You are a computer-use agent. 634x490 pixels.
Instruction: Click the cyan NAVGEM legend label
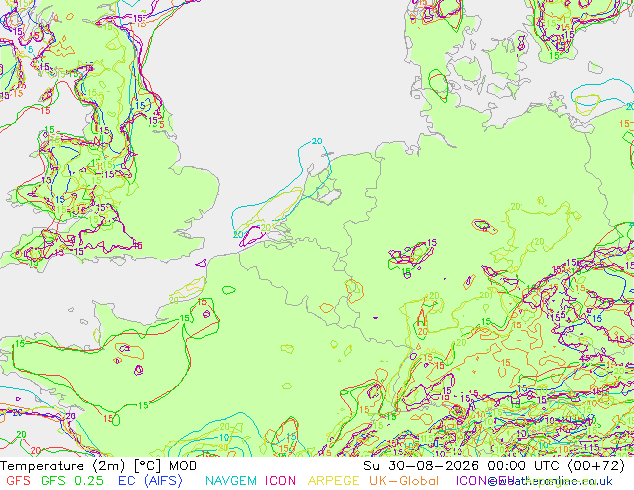click(x=231, y=481)
